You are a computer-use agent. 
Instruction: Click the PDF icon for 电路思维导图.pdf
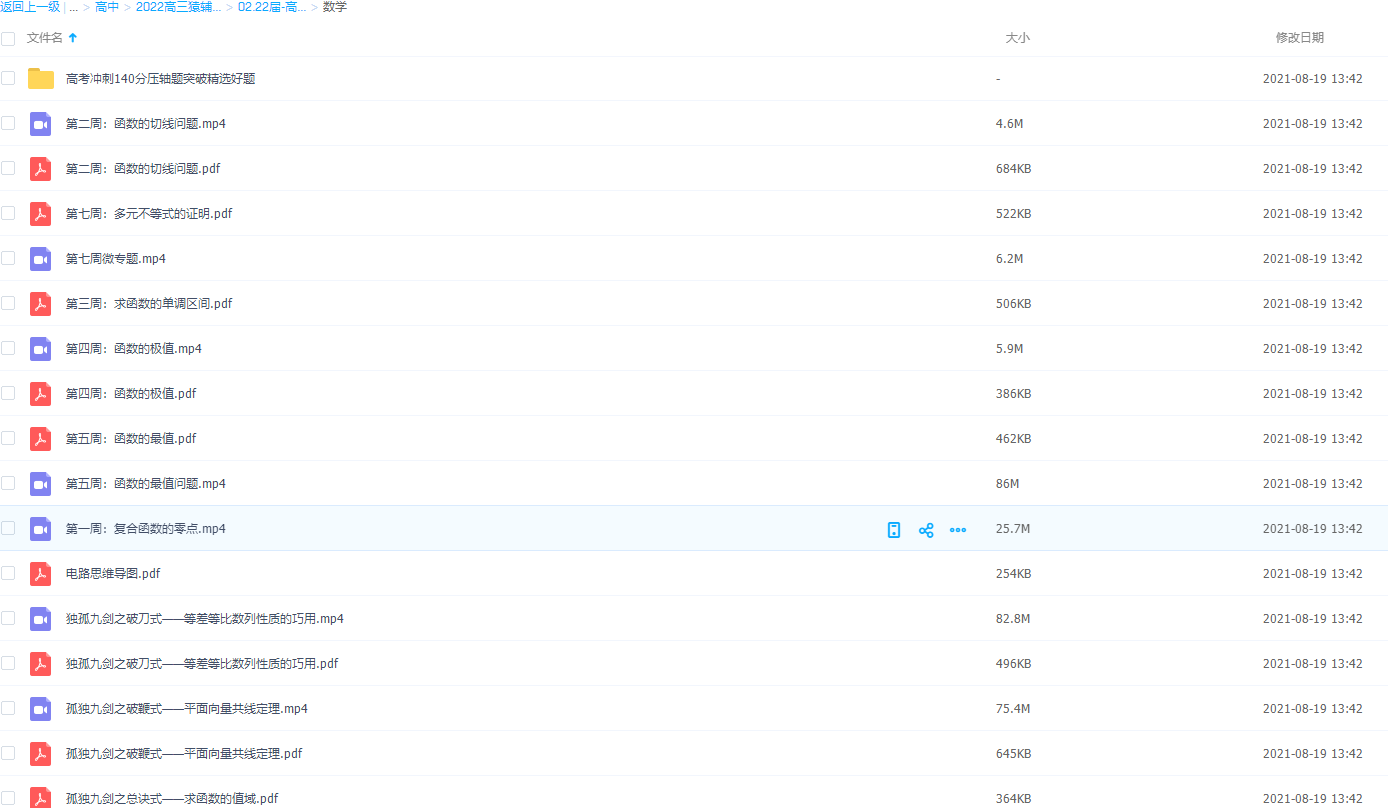[x=40, y=574]
